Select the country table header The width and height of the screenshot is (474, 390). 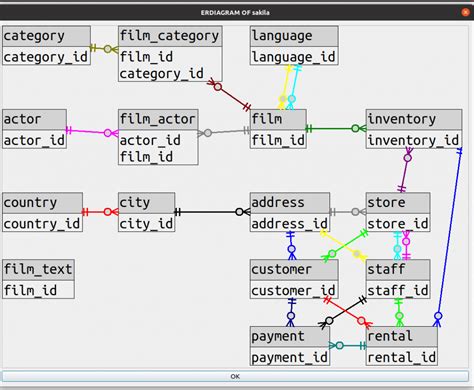coord(42,203)
